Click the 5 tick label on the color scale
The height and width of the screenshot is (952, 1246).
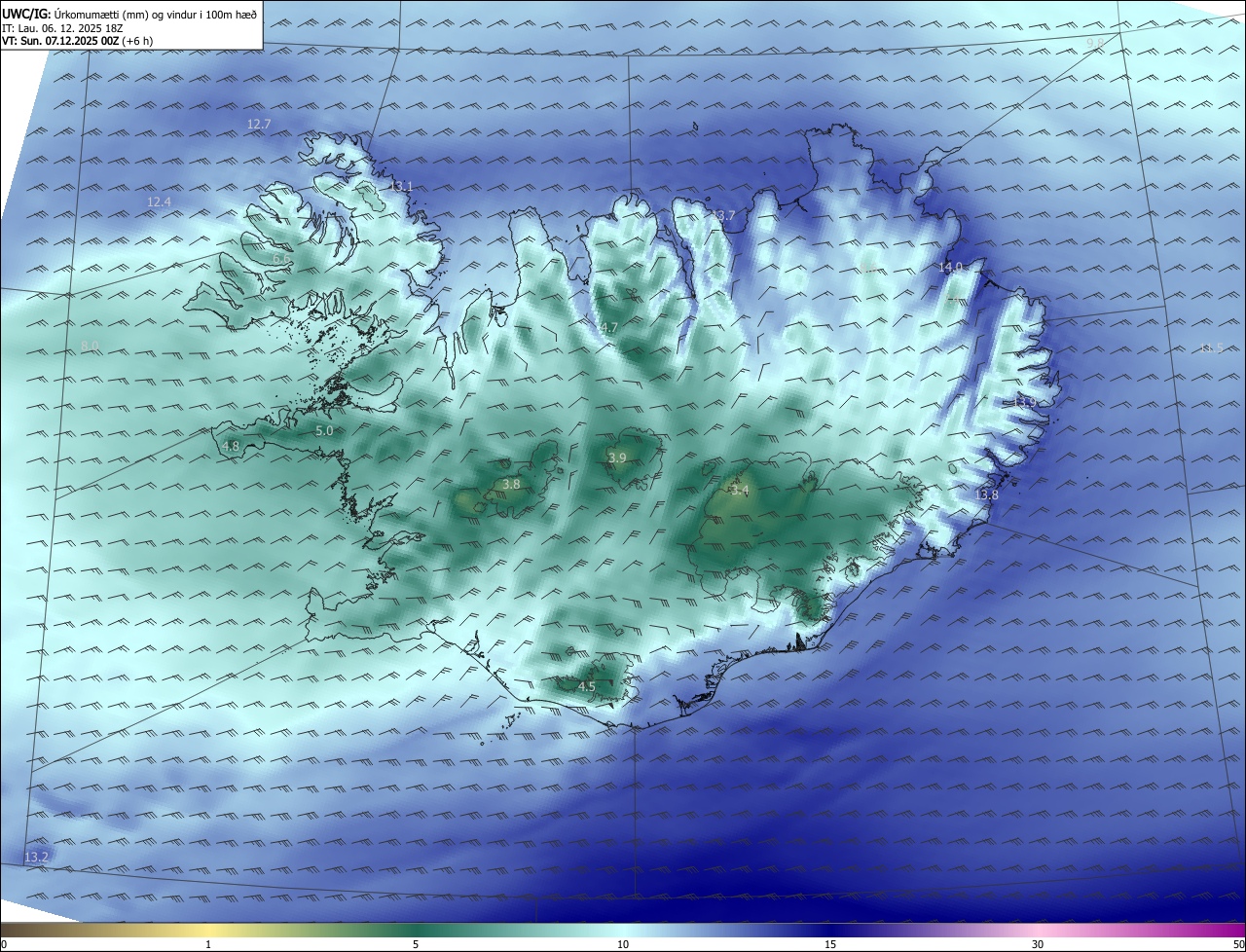coord(416,944)
